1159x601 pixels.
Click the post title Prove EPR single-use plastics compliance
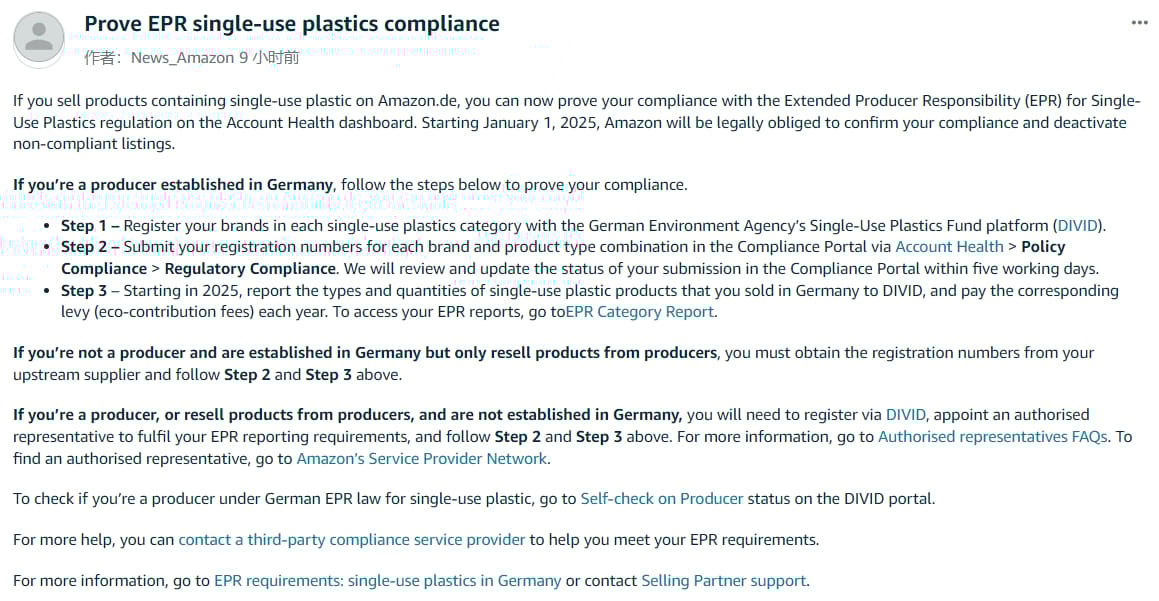(292, 24)
